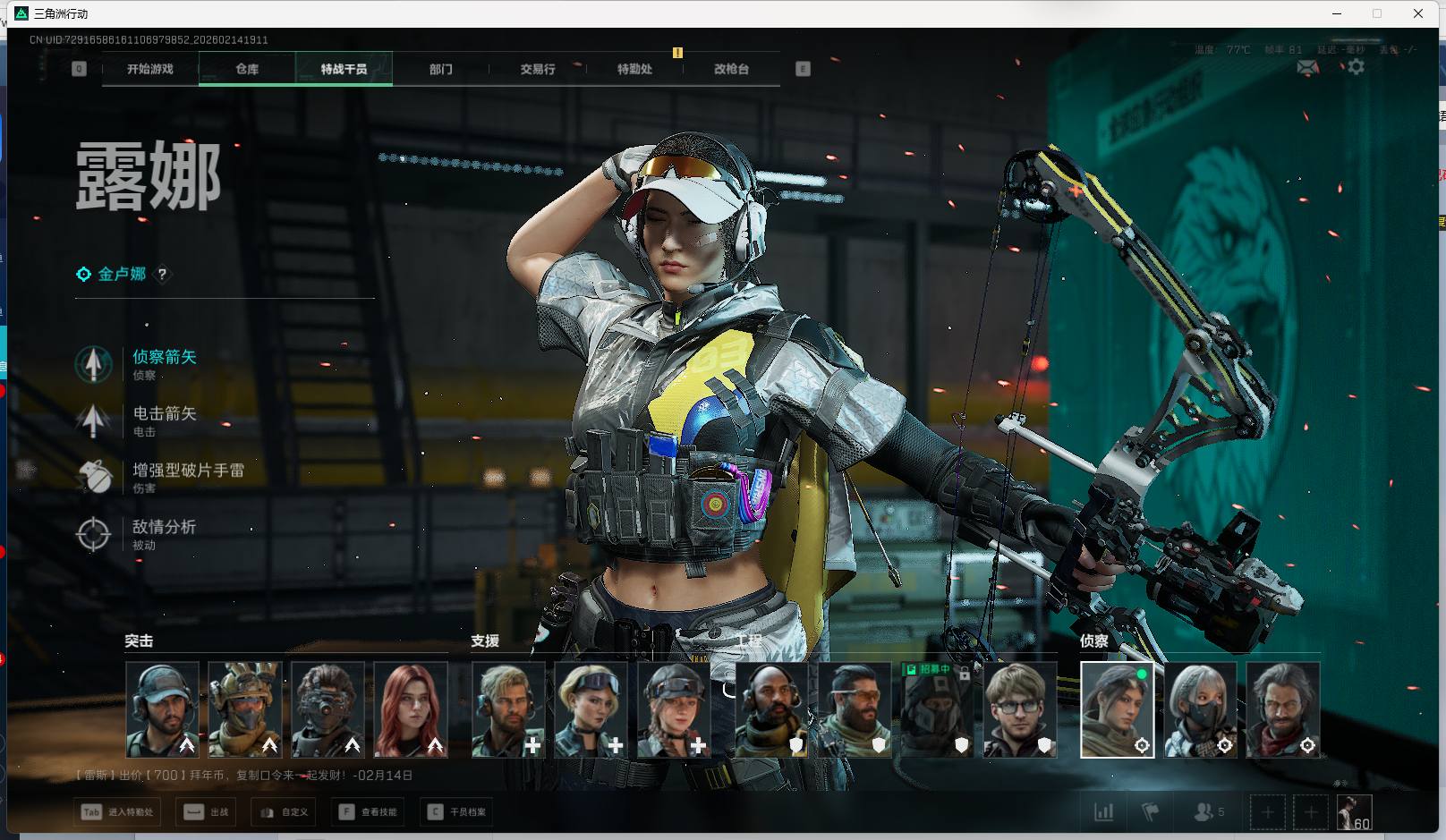
Task: Choose the glasses-wearing engineer operator portrait
Action: 1020,709
